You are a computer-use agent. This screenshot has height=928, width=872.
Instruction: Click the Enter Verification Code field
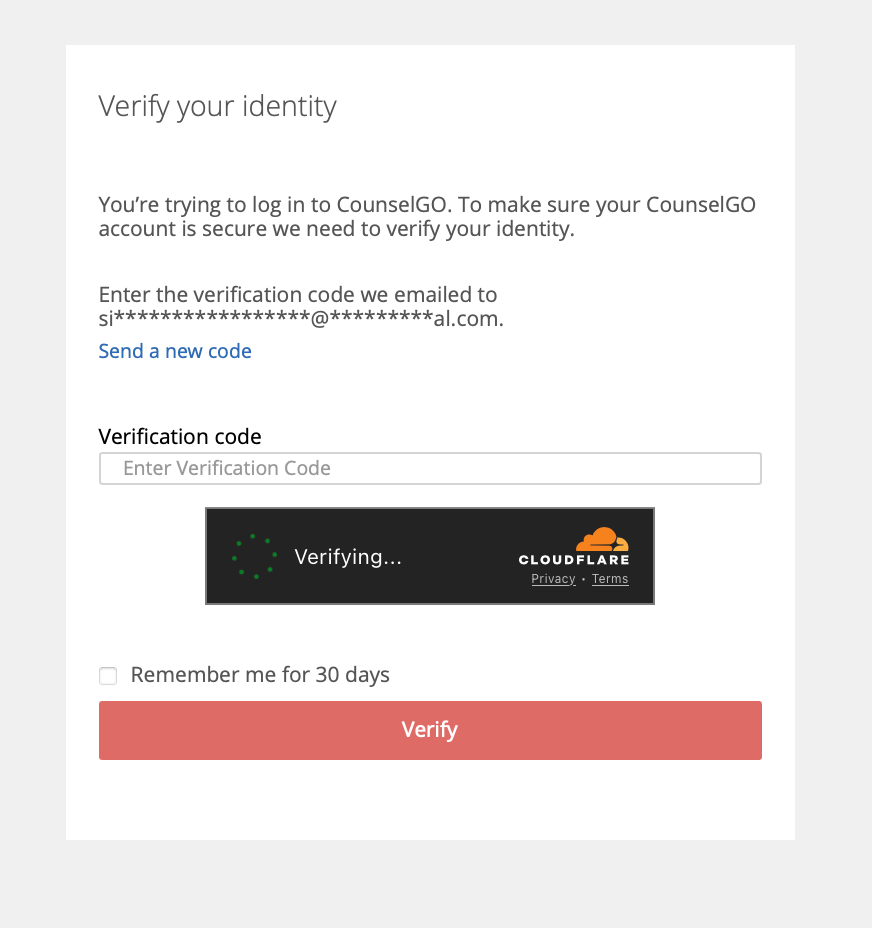tap(430, 468)
